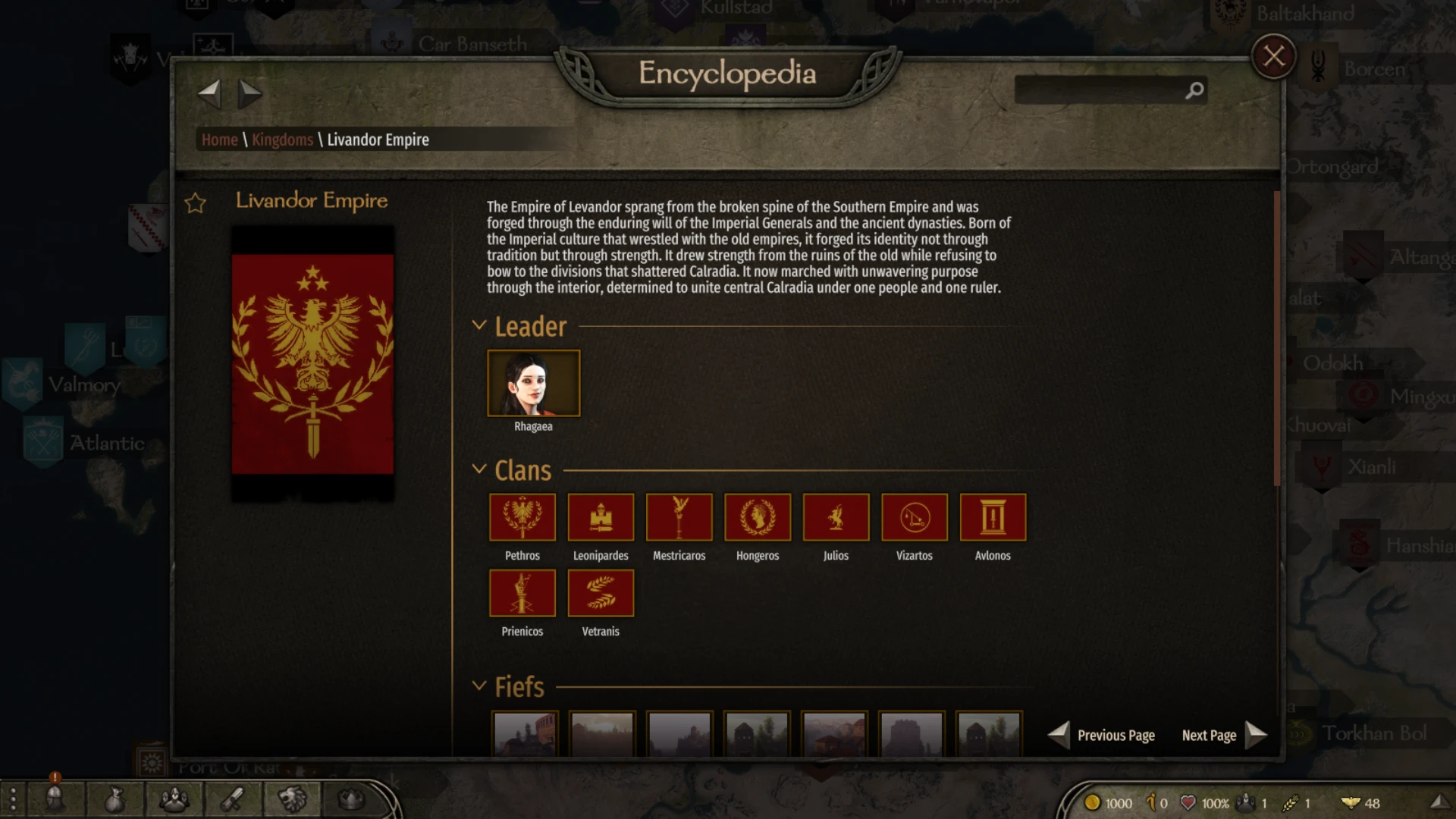Open the Vetranis clan banner
Screen dimensions: 1456x819
[x=601, y=593]
